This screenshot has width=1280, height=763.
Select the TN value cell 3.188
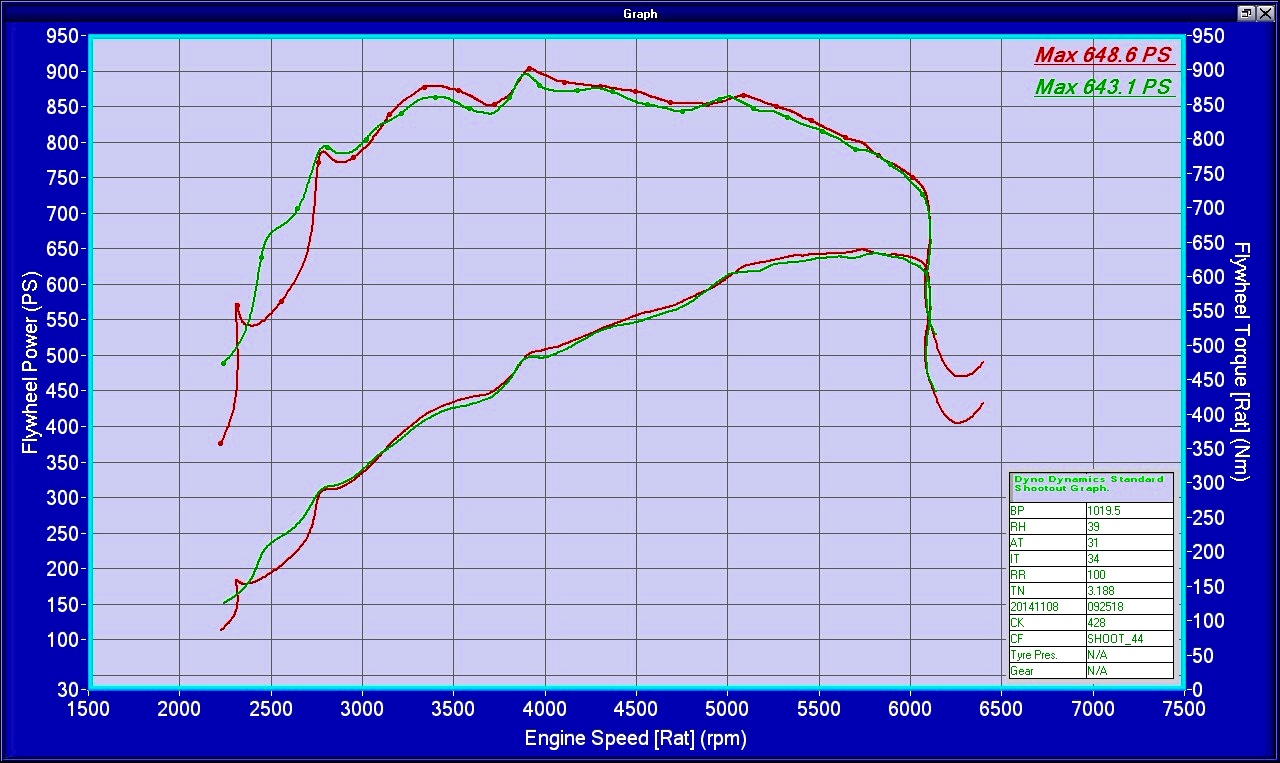pos(1128,591)
